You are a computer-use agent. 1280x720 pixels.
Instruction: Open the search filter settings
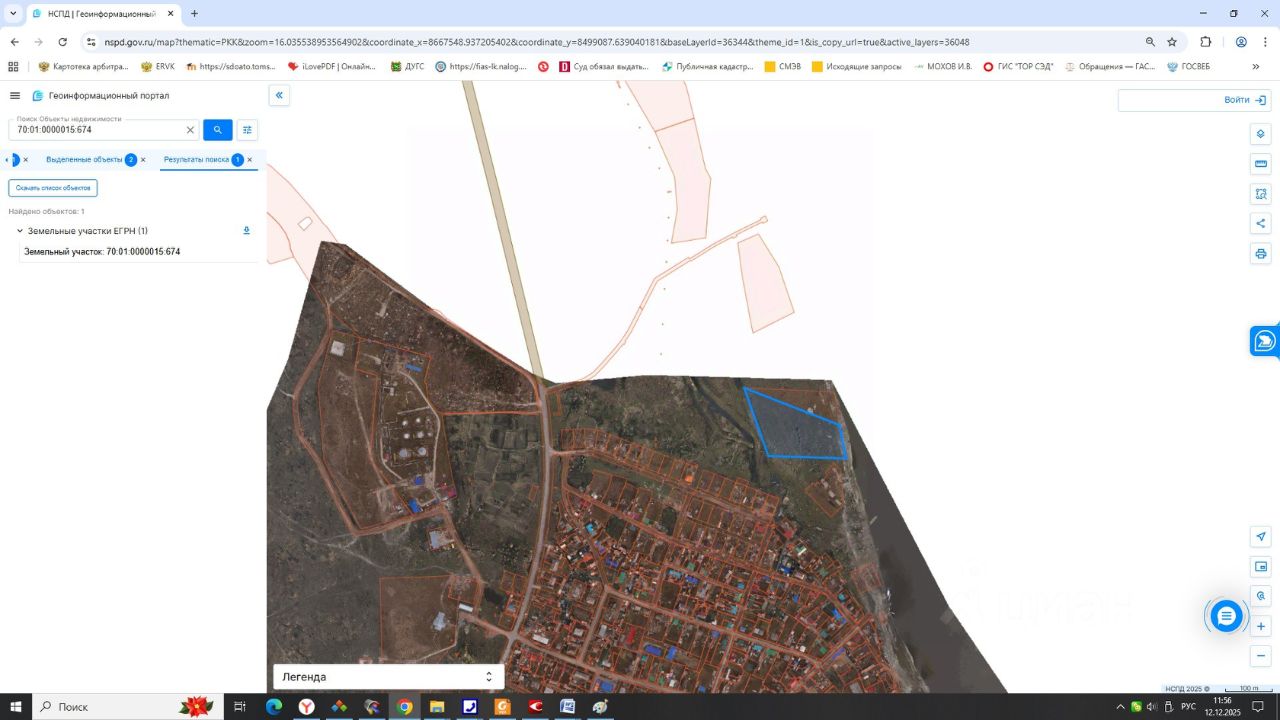point(247,130)
